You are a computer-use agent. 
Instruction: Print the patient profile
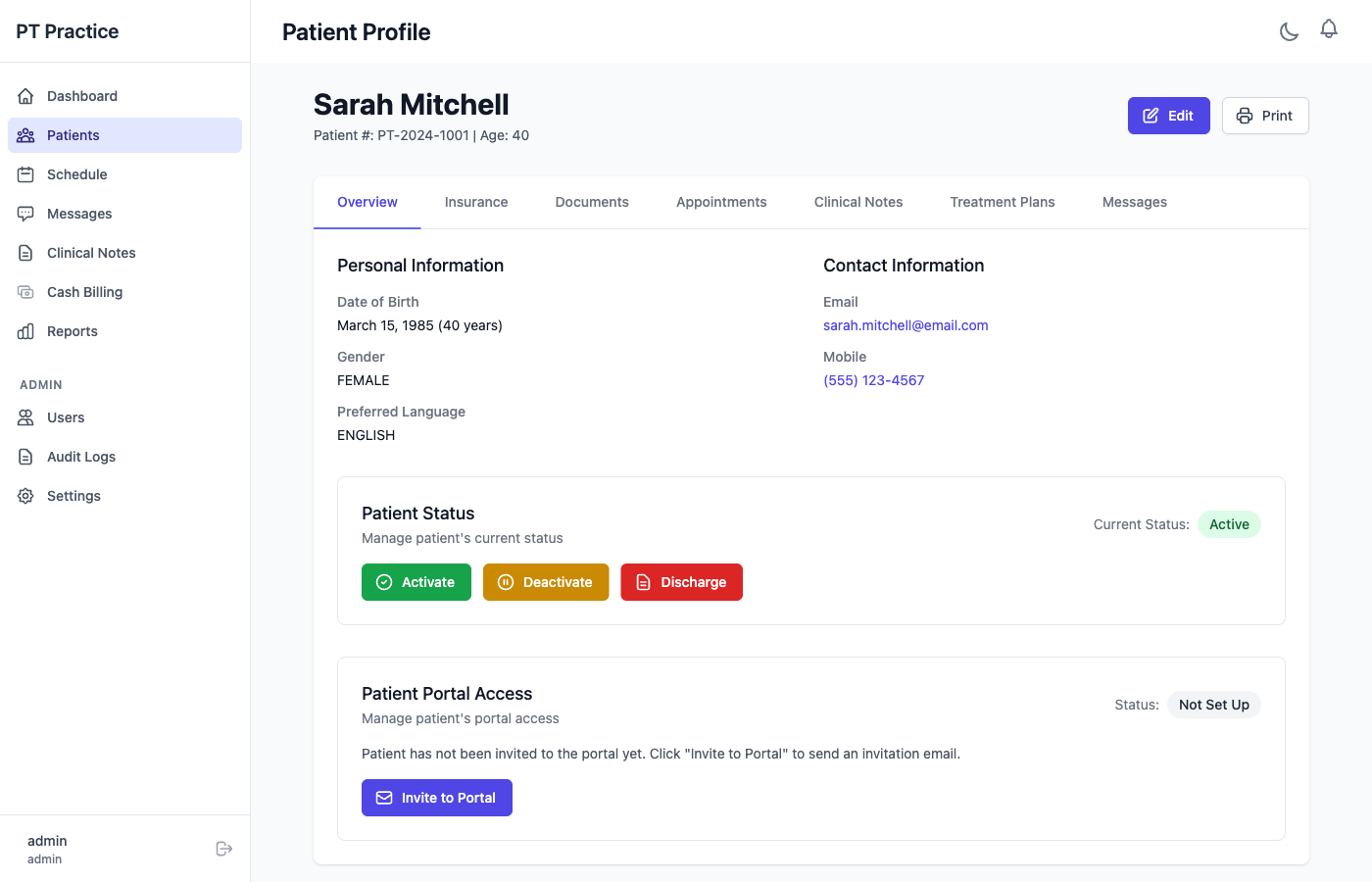coord(1264,116)
